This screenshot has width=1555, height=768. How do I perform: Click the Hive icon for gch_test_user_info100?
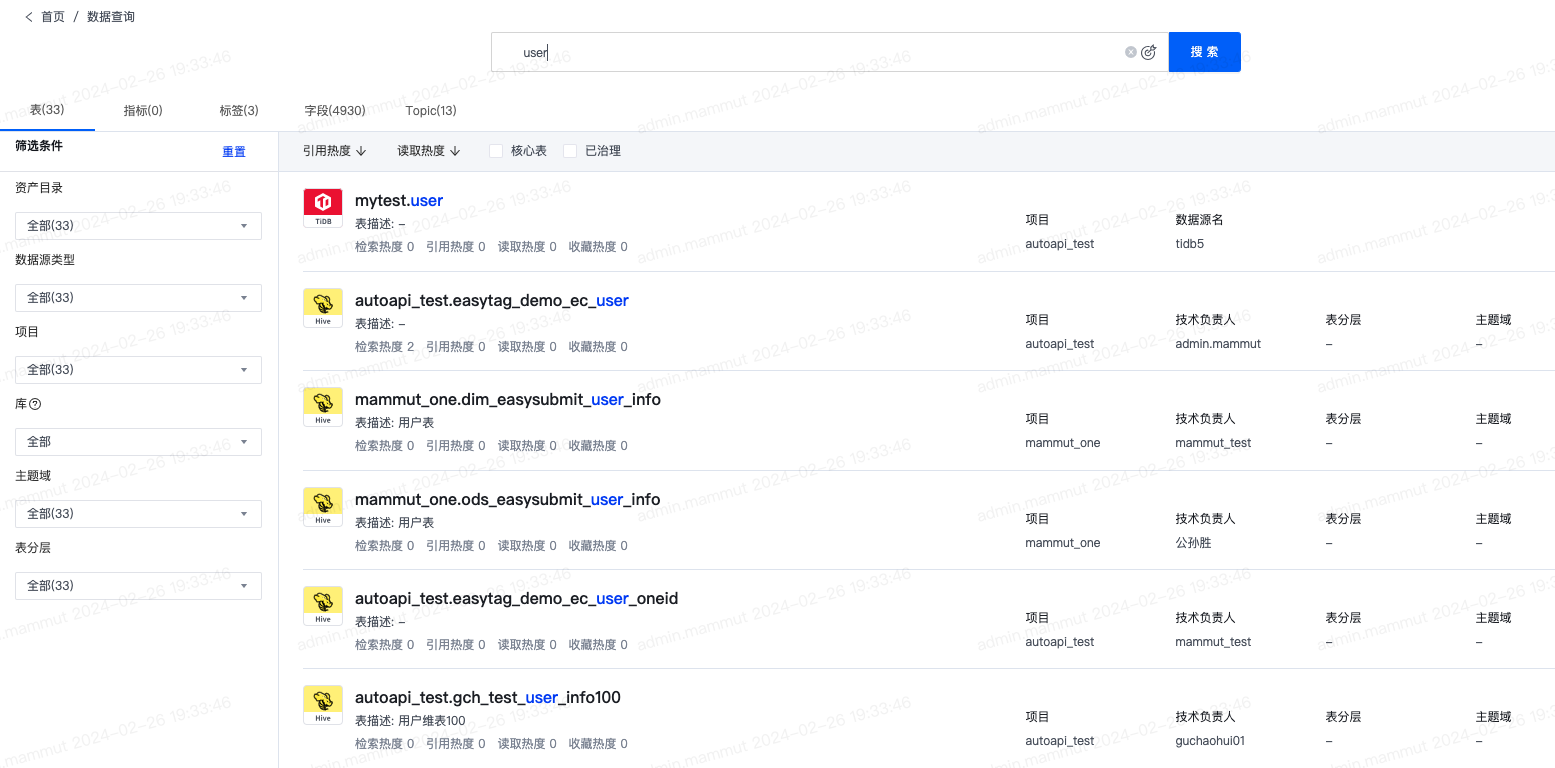323,705
